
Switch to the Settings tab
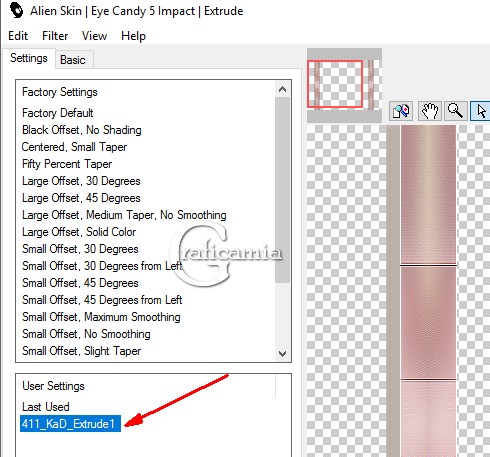(29, 58)
